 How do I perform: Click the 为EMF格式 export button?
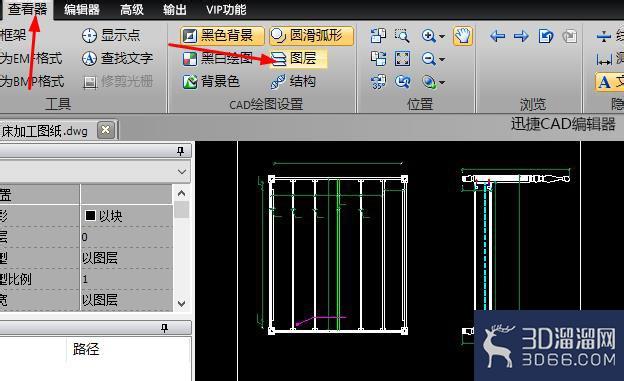click(31, 59)
